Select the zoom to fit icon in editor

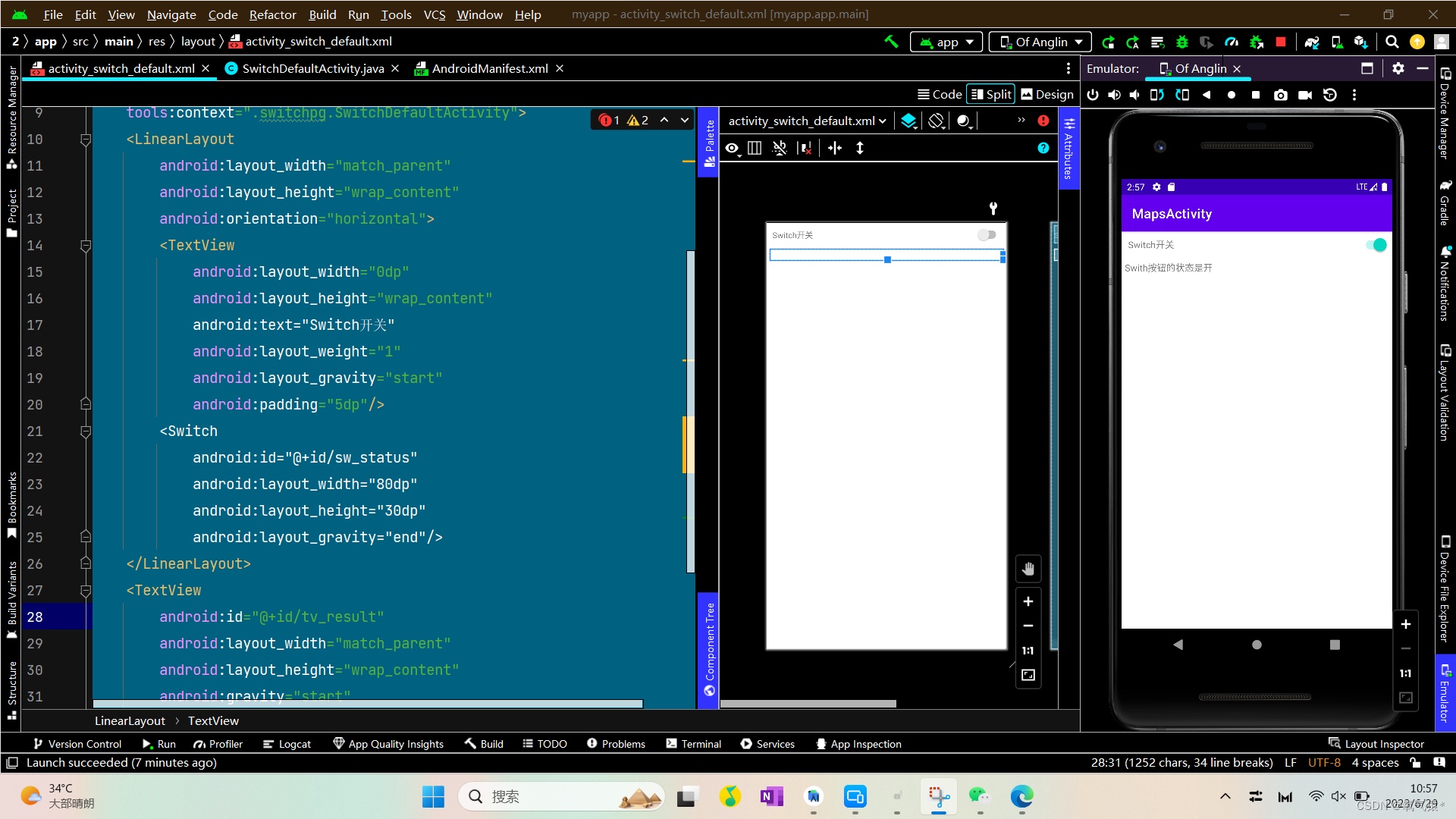1028,675
